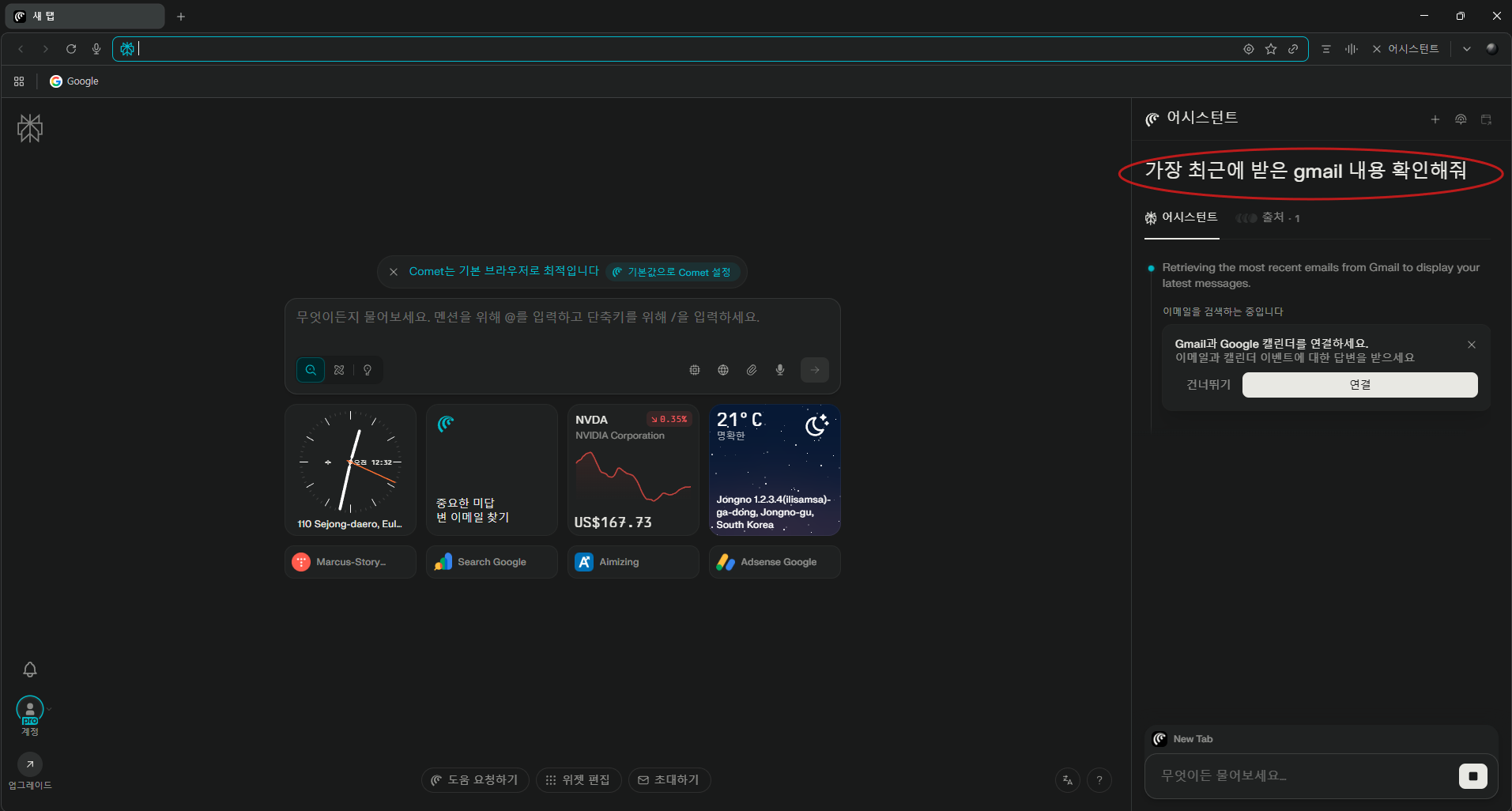1512x811 pixels.
Task: Close the Gmail connect prompt card
Action: click(x=1472, y=345)
